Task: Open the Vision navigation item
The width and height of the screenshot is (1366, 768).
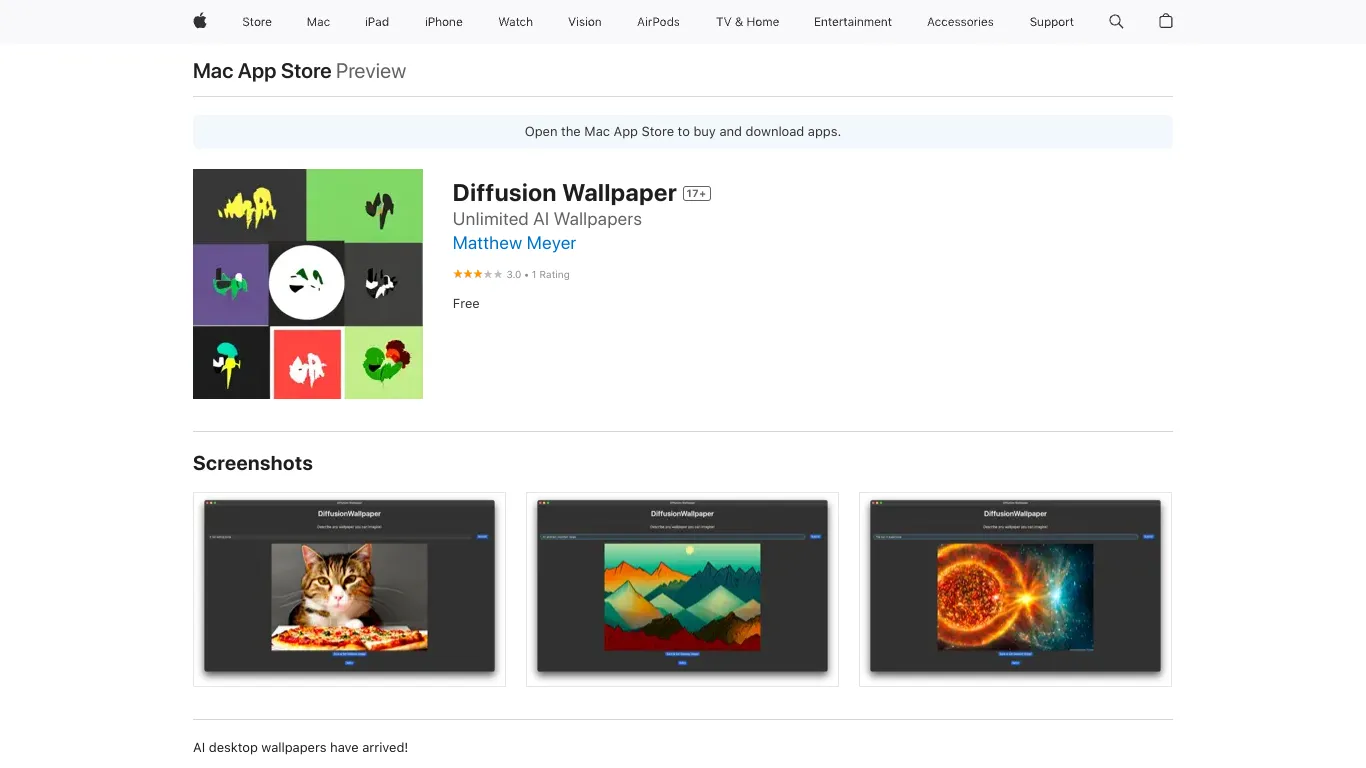Action: (x=585, y=22)
